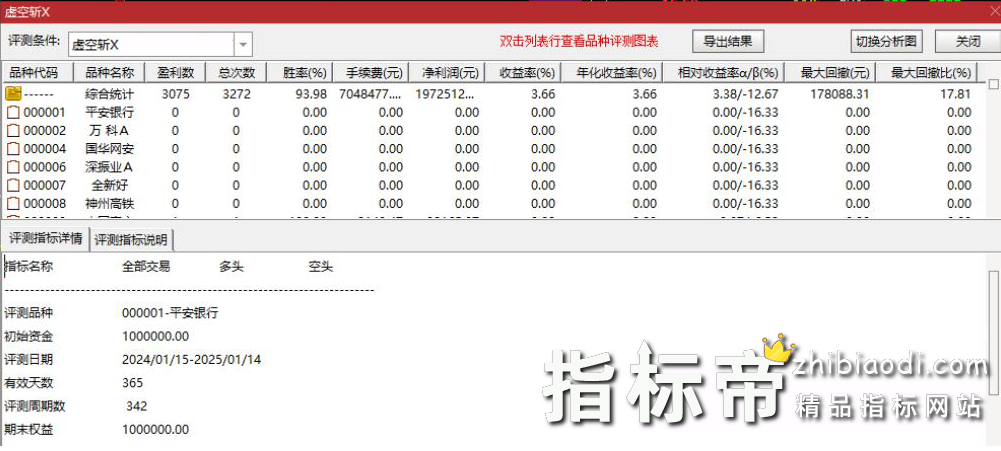The width and height of the screenshot is (1001, 451).
Task: Sort by 手续费(元) column header
Action: click(x=370, y=73)
